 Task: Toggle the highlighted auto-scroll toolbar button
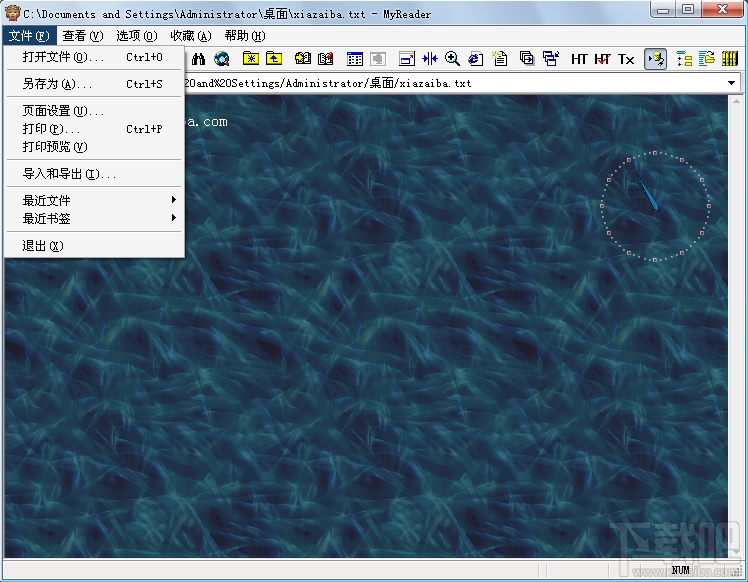coord(656,59)
